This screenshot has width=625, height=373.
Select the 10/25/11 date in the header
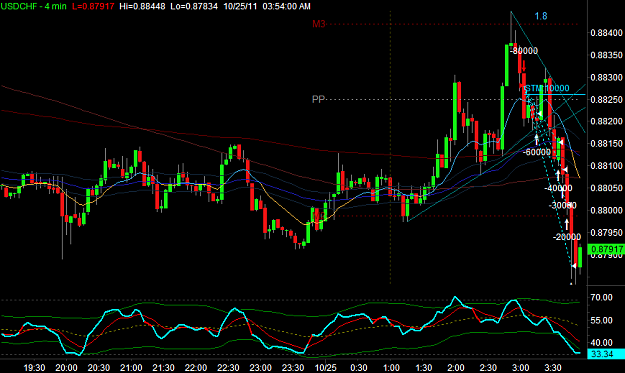[x=240, y=6]
